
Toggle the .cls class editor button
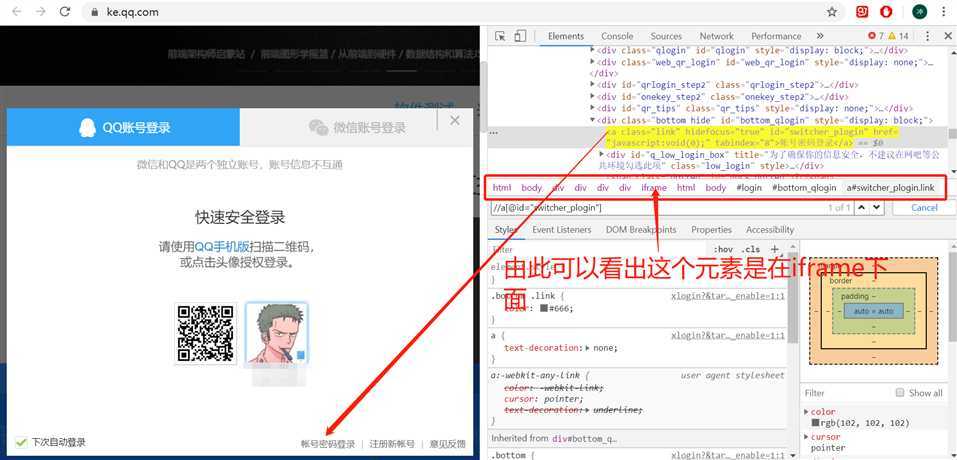(x=750, y=249)
